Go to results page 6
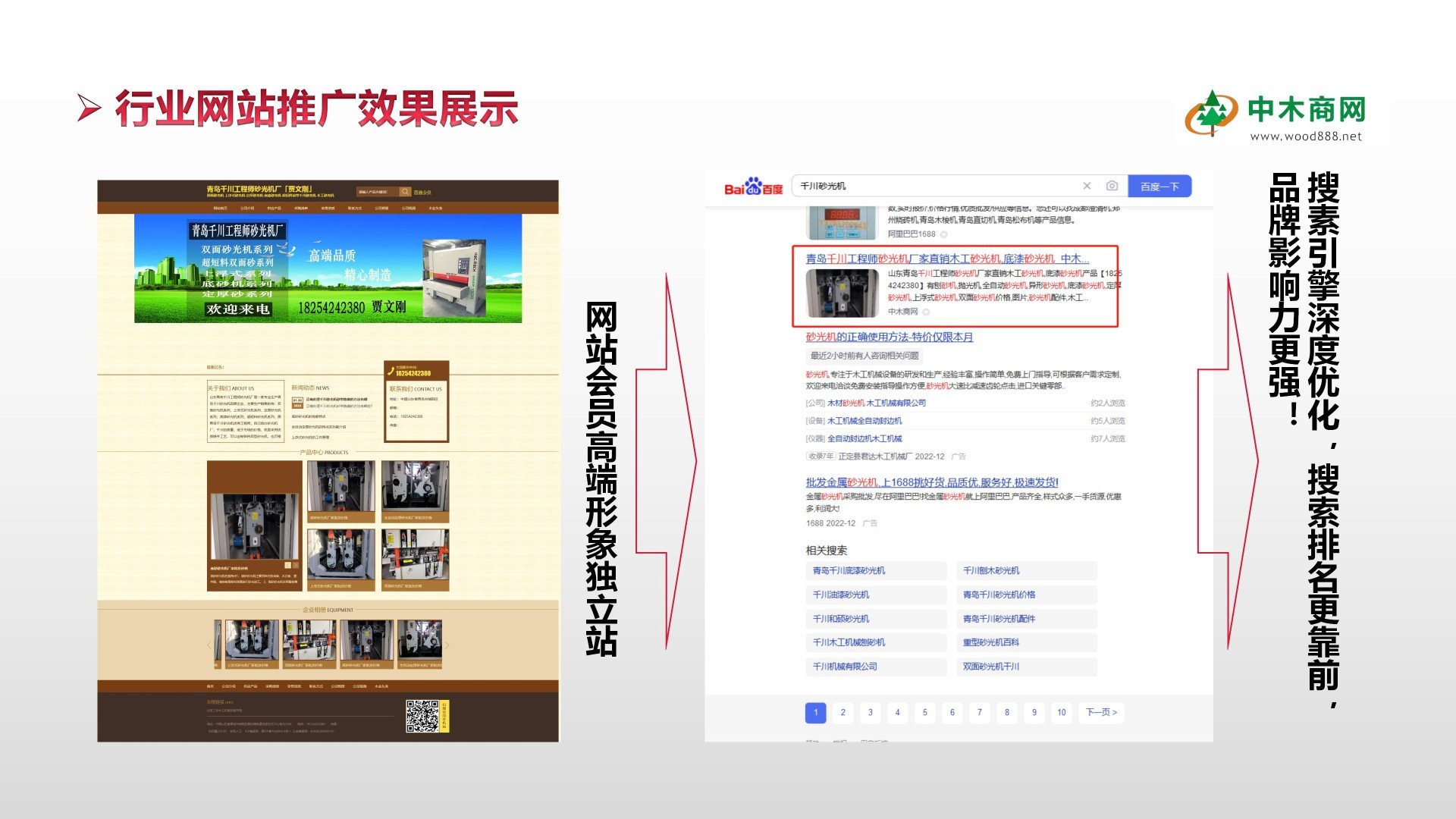Image resolution: width=1456 pixels, height=819 pixels. pos(952,712)
